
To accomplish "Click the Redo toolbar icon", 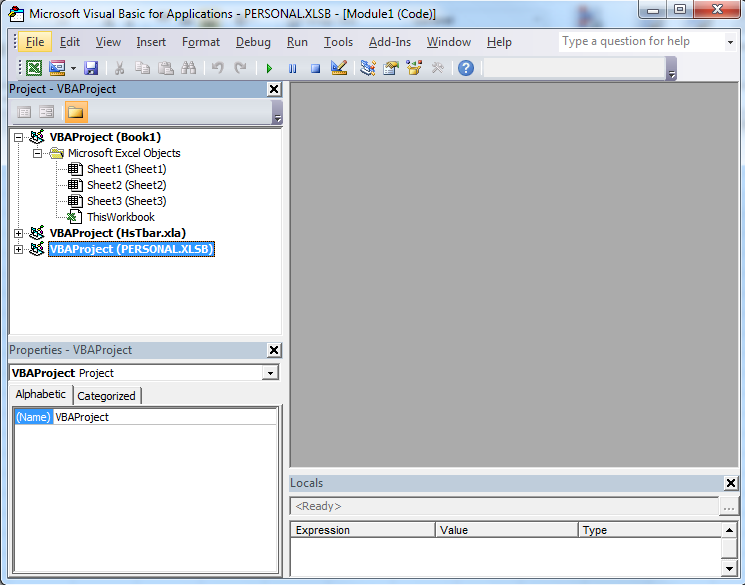I will 241,68.
